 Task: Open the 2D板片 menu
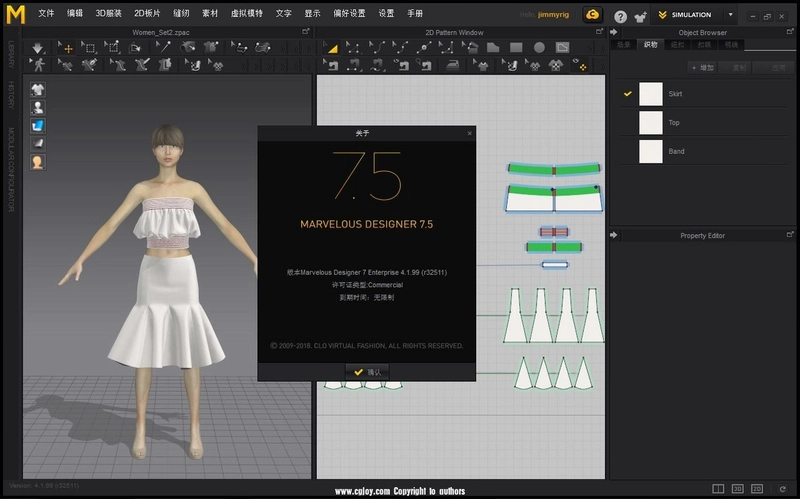click(x=147, y=13)
